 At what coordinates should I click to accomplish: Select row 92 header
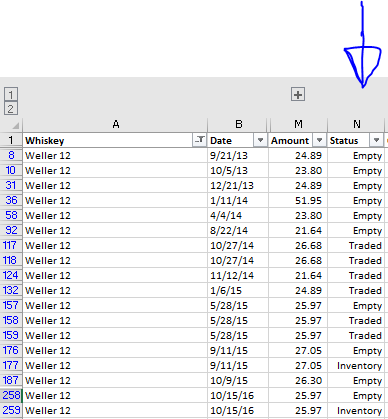pyautogui.click(x=11, y=230)
